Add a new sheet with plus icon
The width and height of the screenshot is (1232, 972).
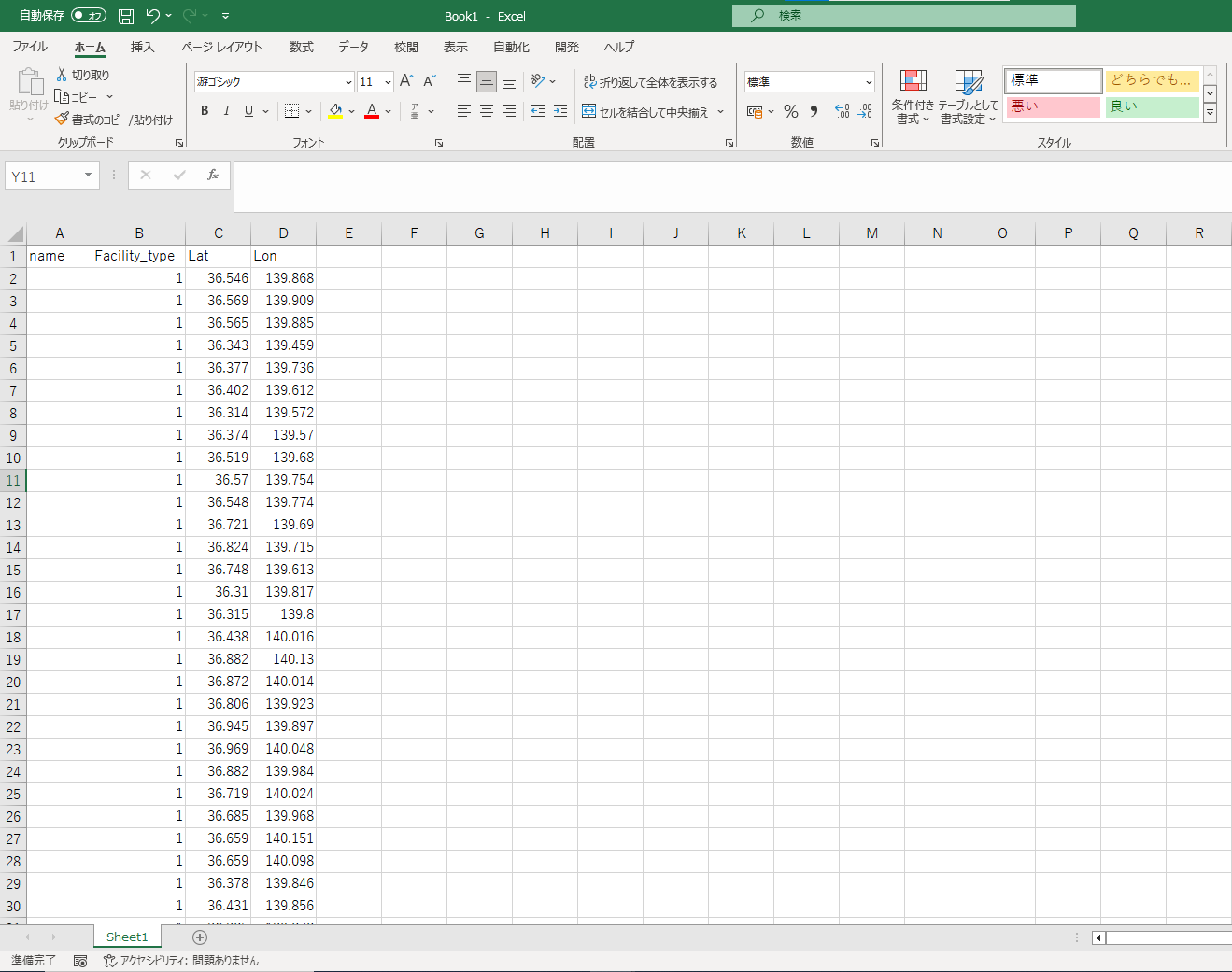[x=200, y=937]
